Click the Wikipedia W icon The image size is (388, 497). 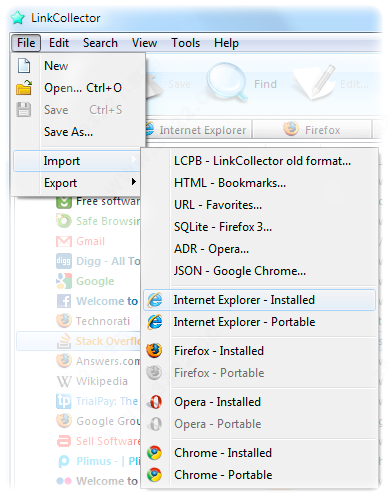64,381
